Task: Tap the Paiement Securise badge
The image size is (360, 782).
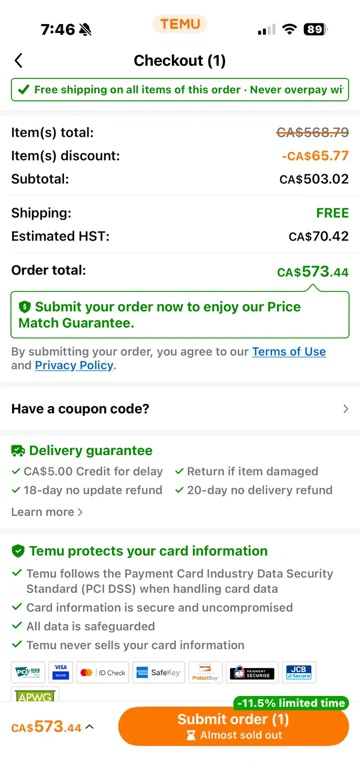Action: tap(252, 672)
